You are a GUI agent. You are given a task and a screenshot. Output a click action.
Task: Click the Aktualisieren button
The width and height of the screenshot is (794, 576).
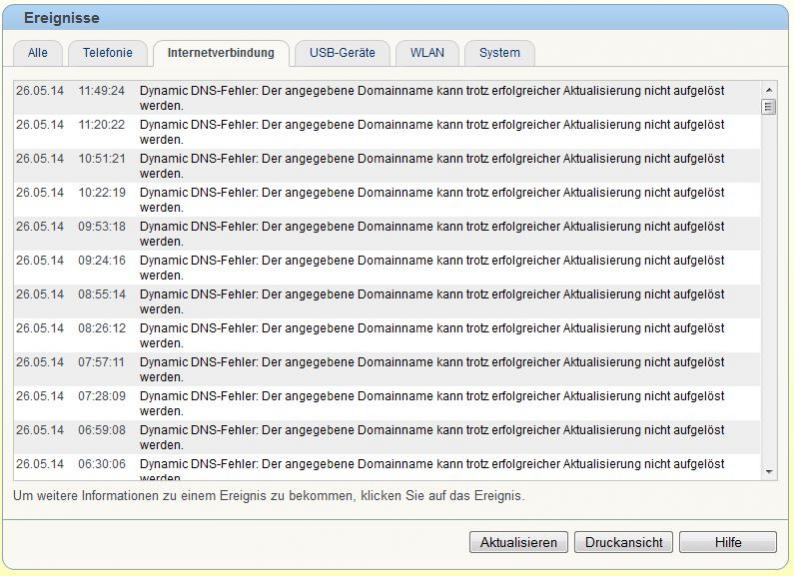point(519,542)
